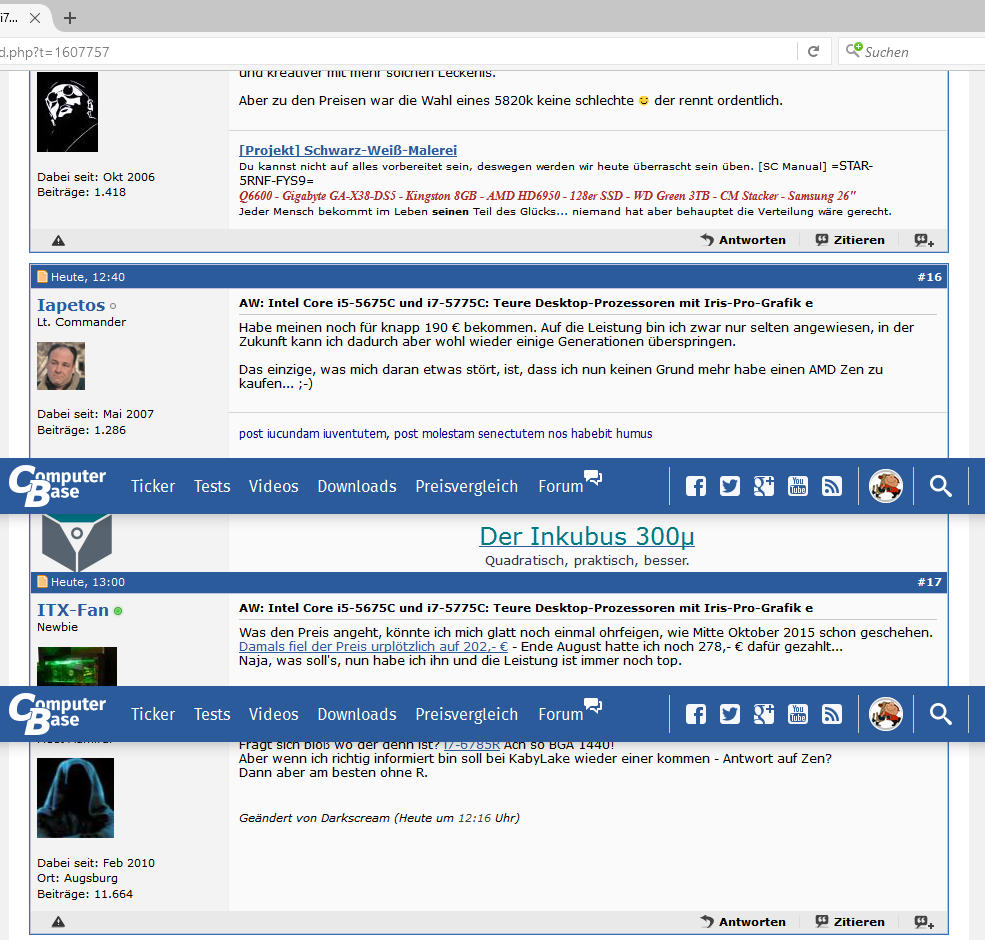Open ComputerBase logo in upper nav bar

point(57,486)
